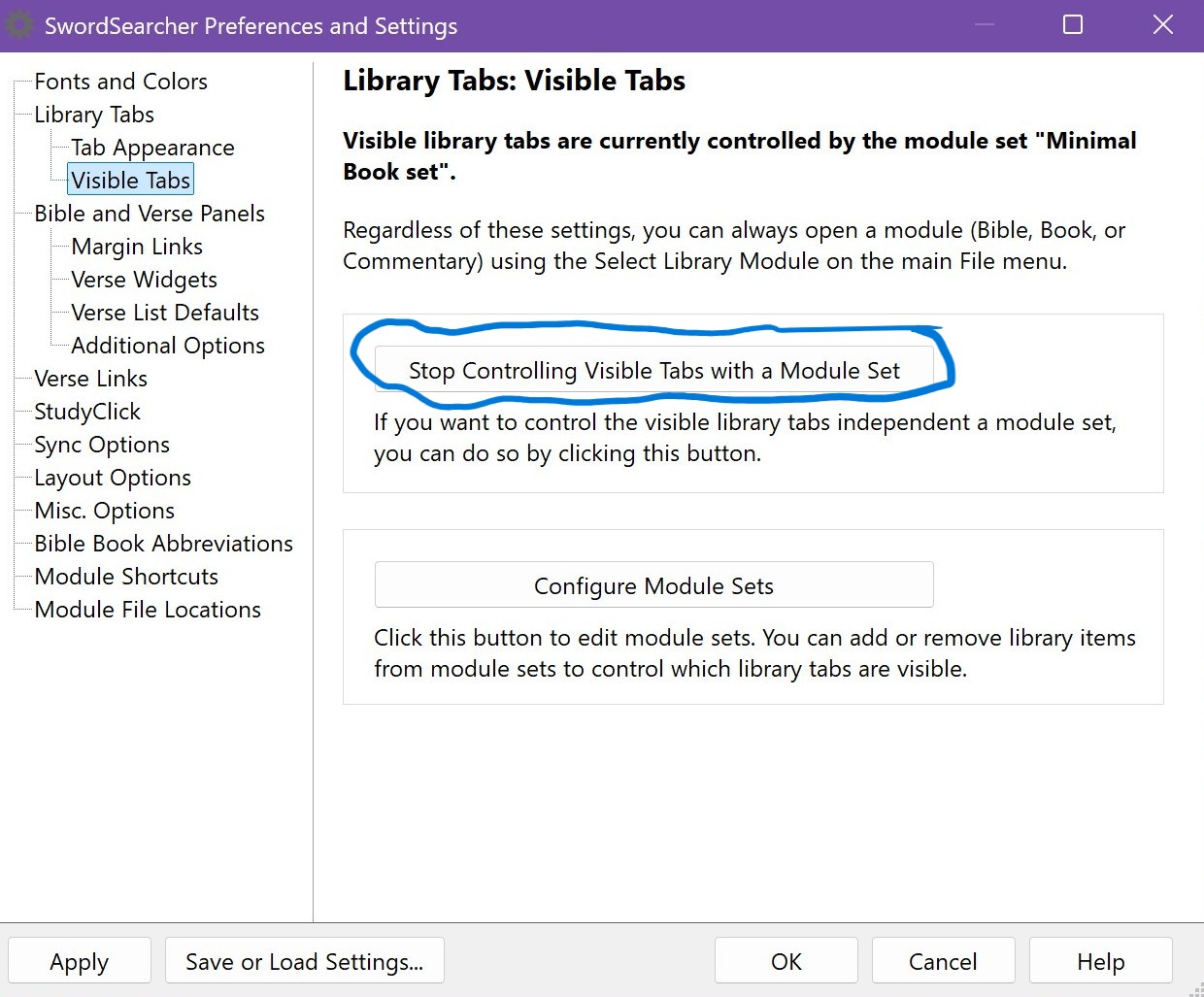The height and width of the screenshot is (997, 1204).
Task: Confirm settings with OK button
Action: [786, 961]
